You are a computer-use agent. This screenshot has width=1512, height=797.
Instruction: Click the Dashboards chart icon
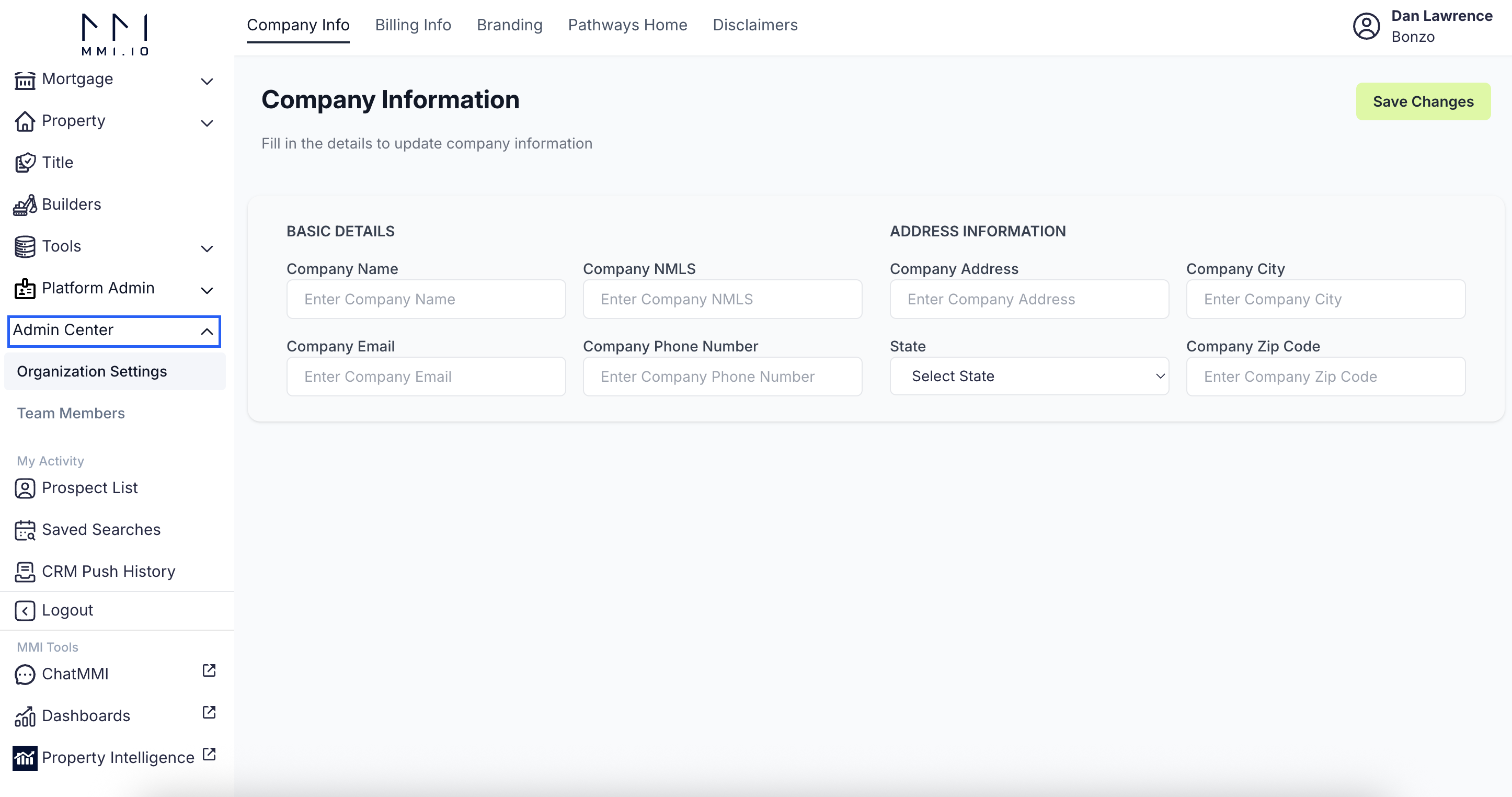[25, 716]
